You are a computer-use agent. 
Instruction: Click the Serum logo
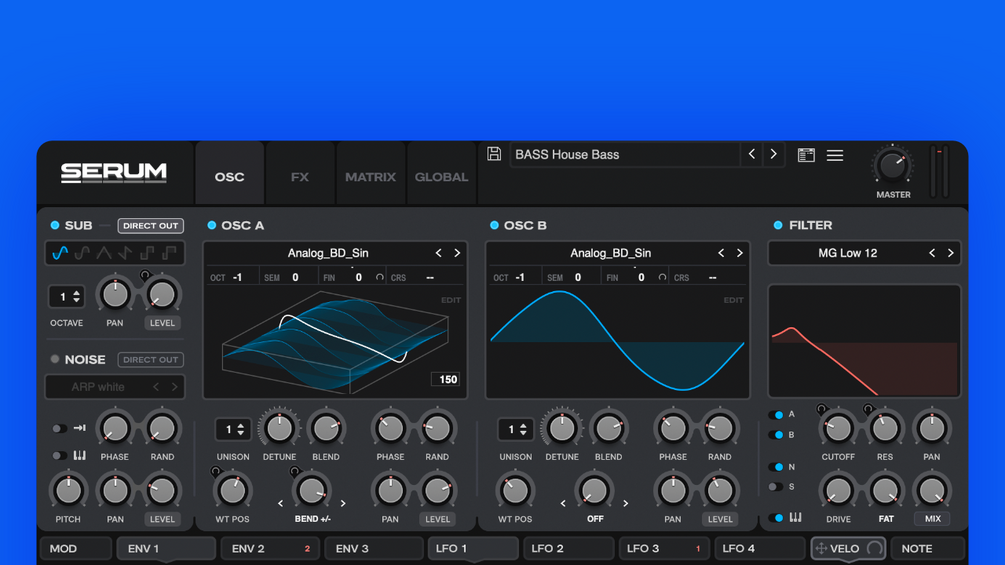(x=113, y=172)
